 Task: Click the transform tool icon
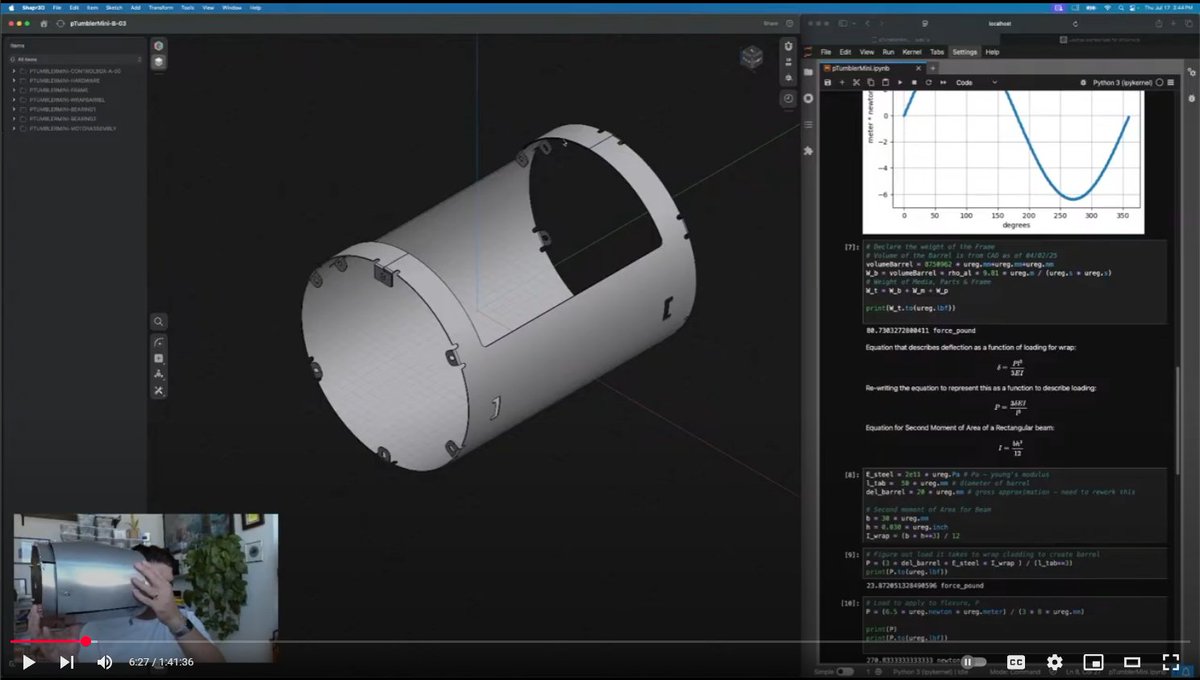tap(159, 374)
